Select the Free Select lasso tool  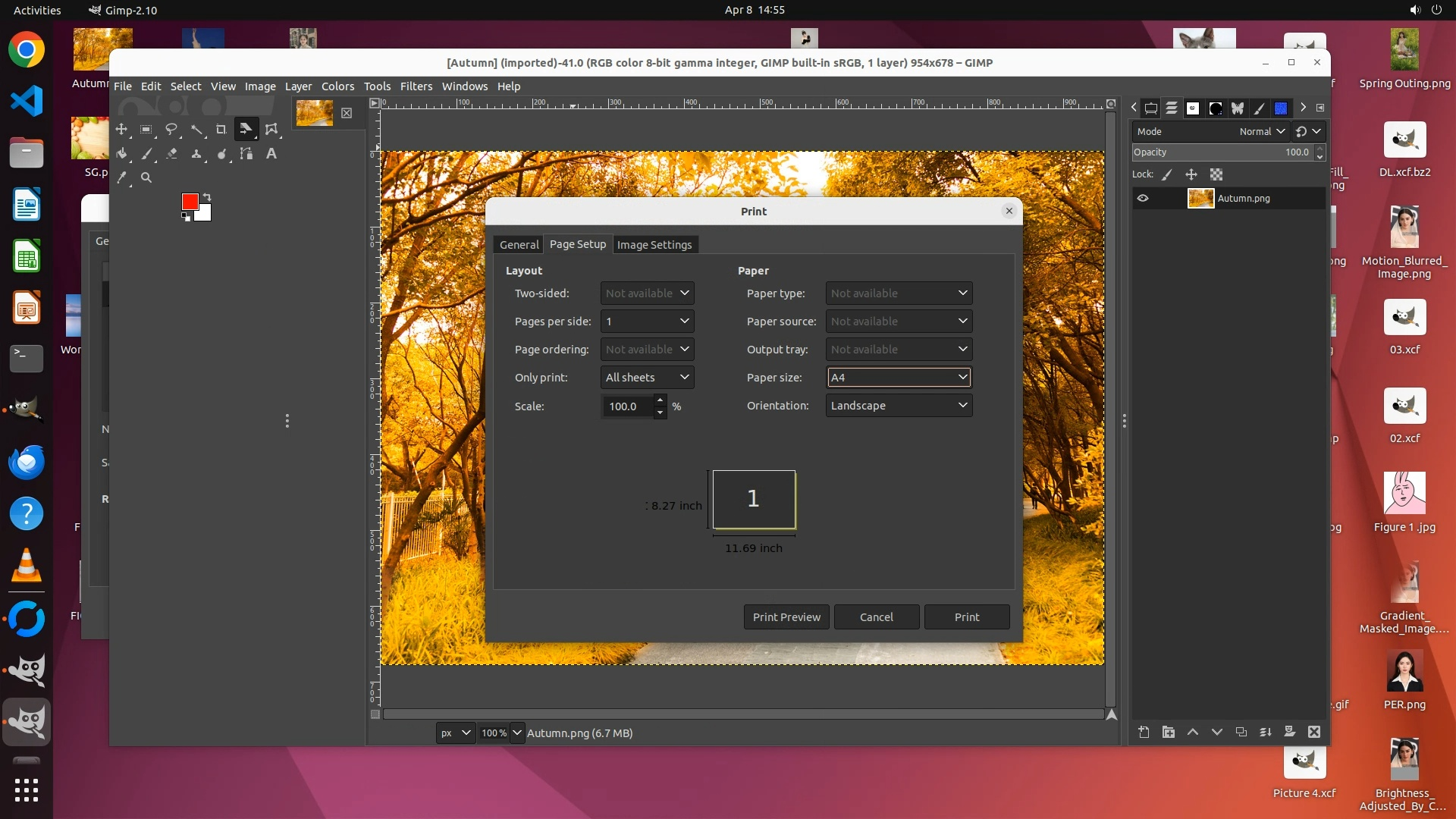click(171, 129)
